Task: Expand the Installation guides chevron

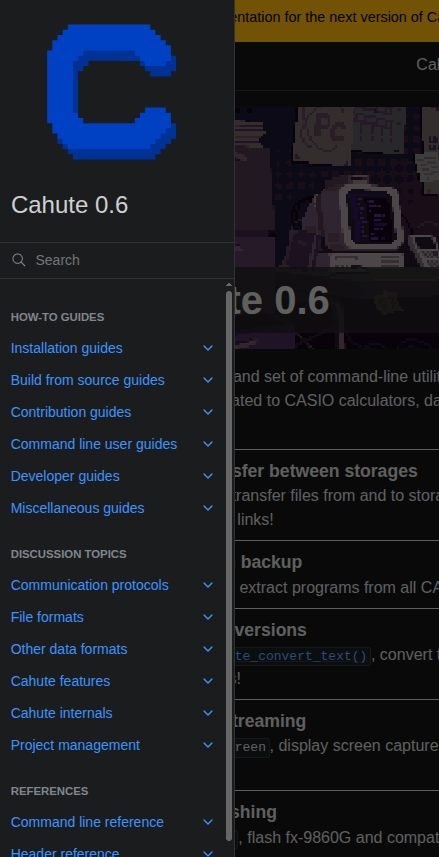Action: (x=208, y=348)
